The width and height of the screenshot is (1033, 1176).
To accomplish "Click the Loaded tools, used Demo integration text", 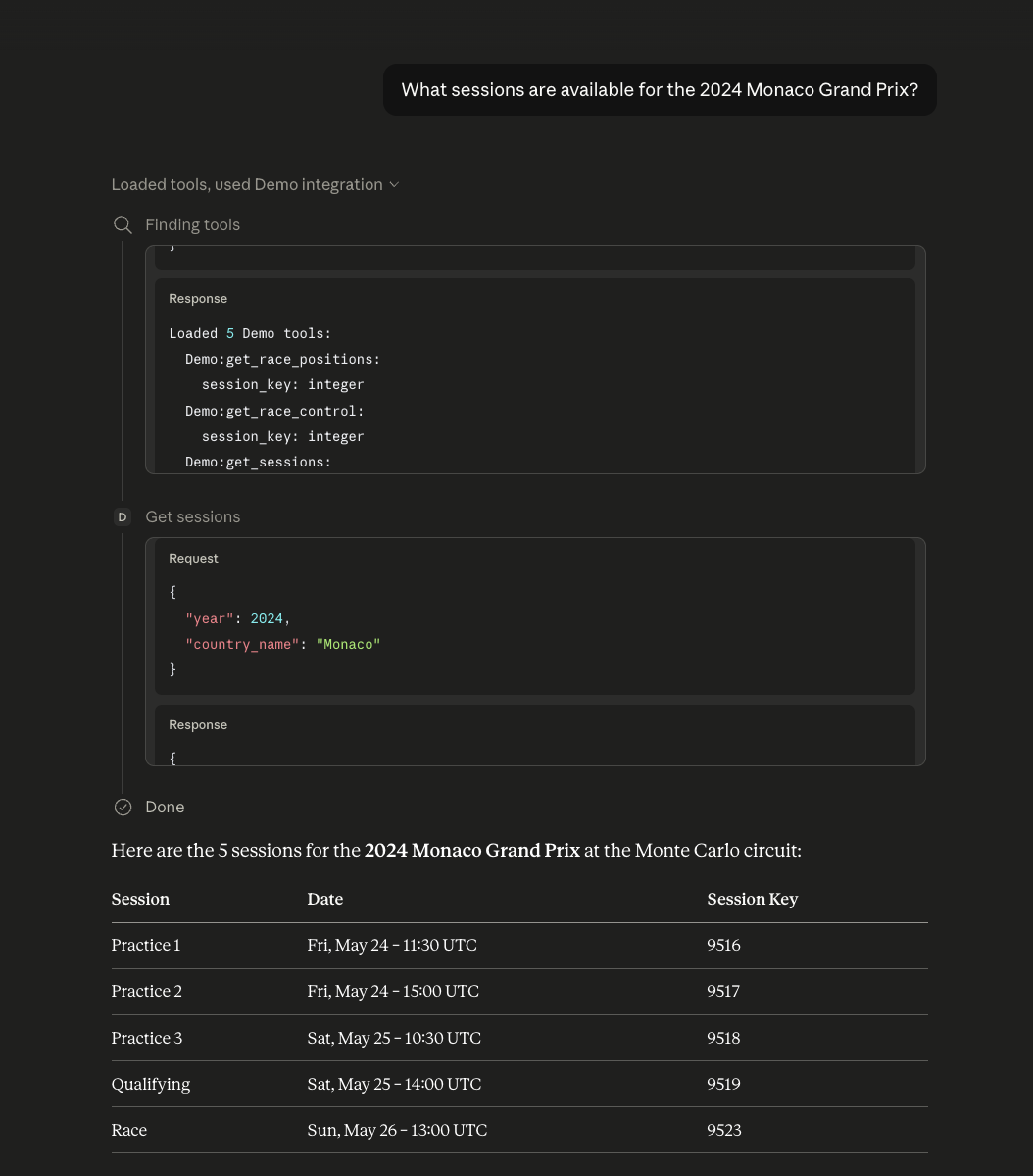I will pos(247,184).
